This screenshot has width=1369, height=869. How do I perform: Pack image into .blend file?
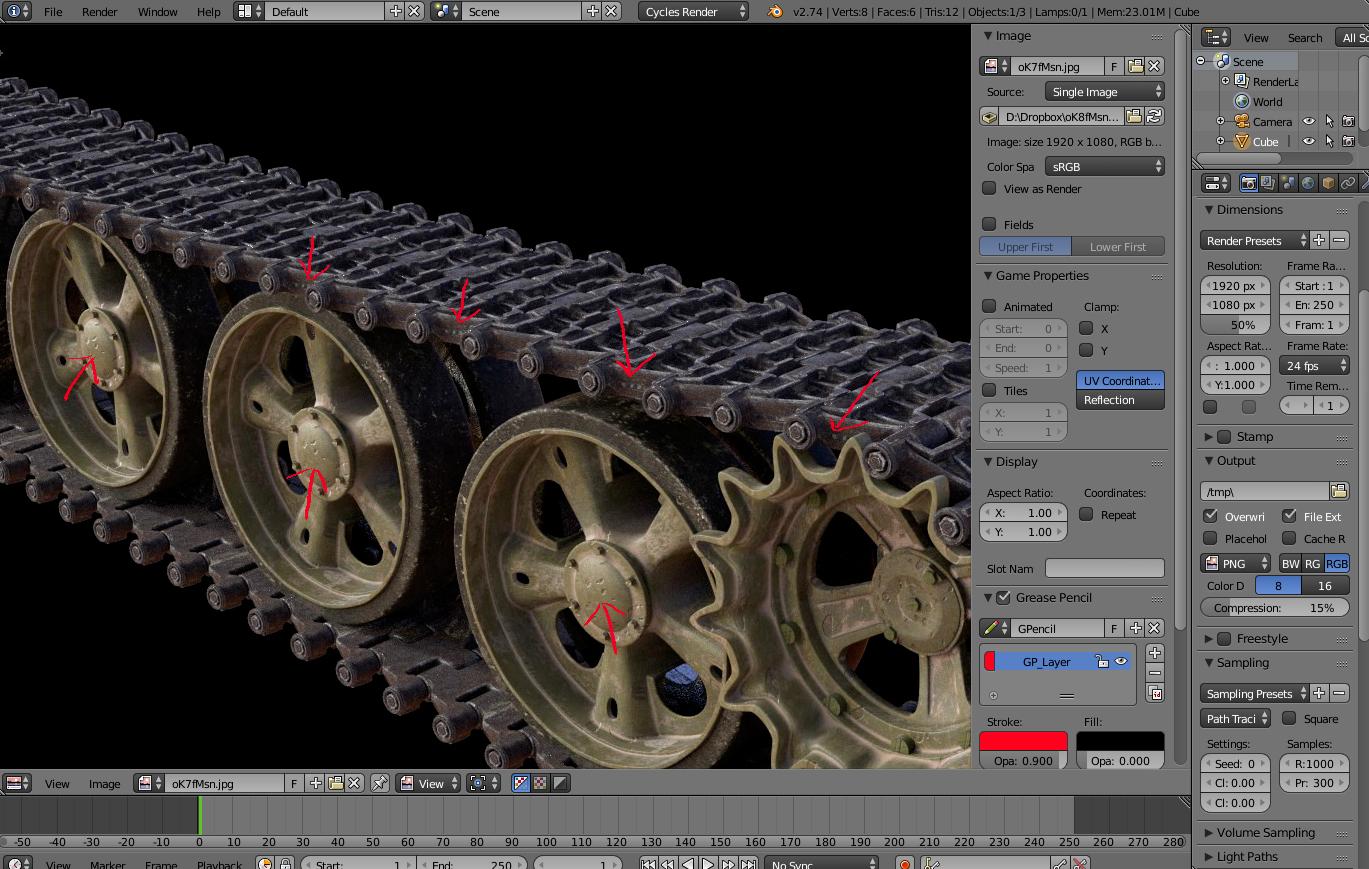[x=990, y=117]
